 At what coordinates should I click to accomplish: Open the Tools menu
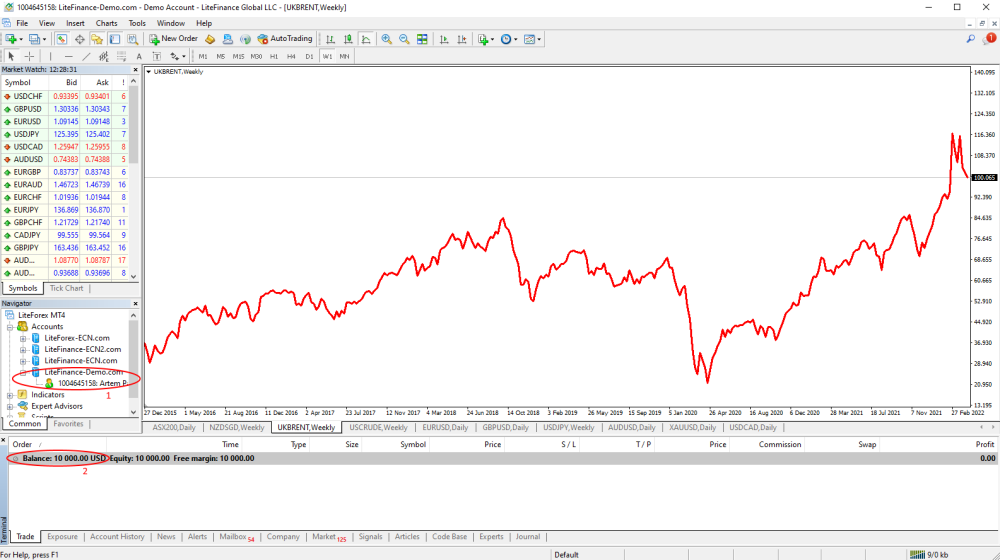[137, 23]
